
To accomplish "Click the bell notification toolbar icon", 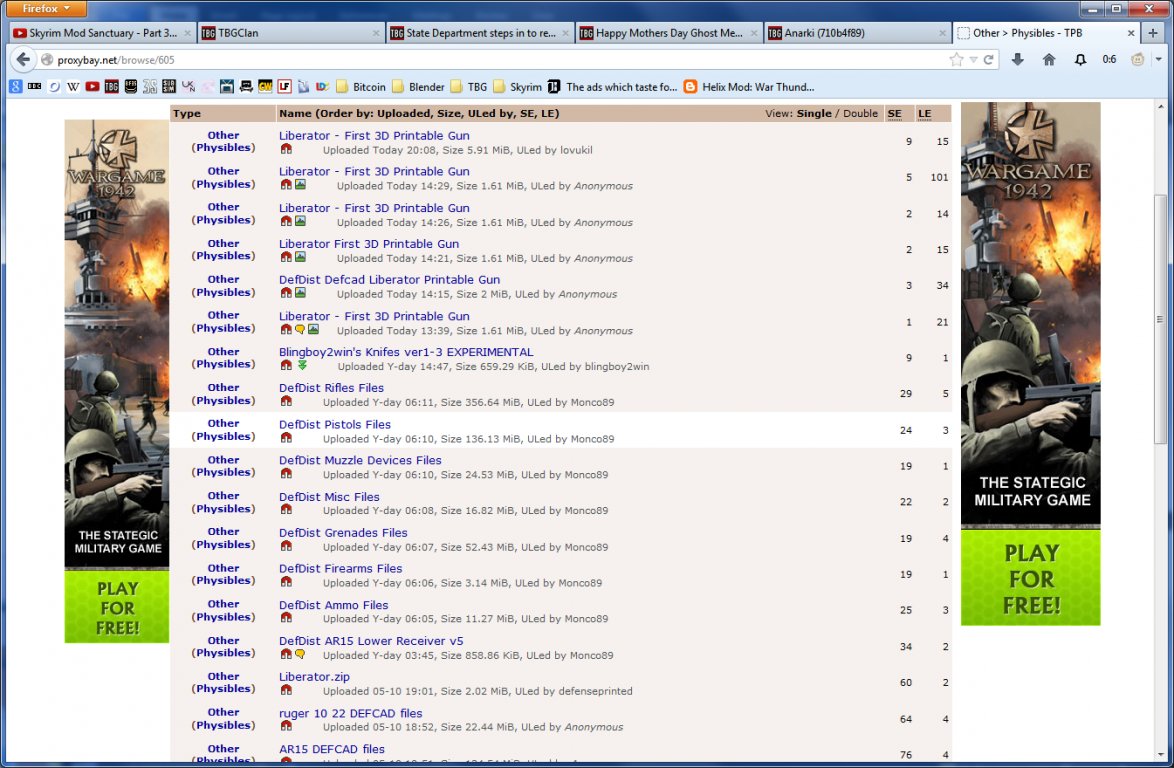I will coord(1080,60).
